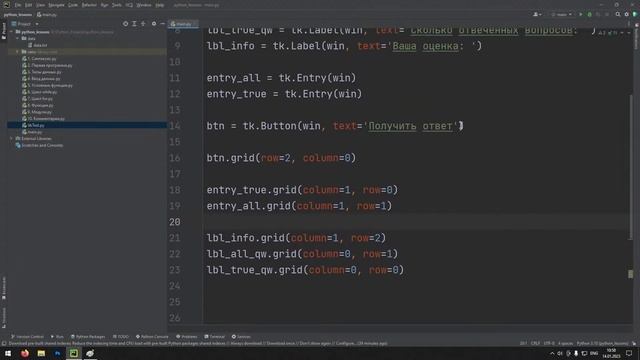Open the VCS menu
This screenshot has height=360, width=640.
coord(129,5)
